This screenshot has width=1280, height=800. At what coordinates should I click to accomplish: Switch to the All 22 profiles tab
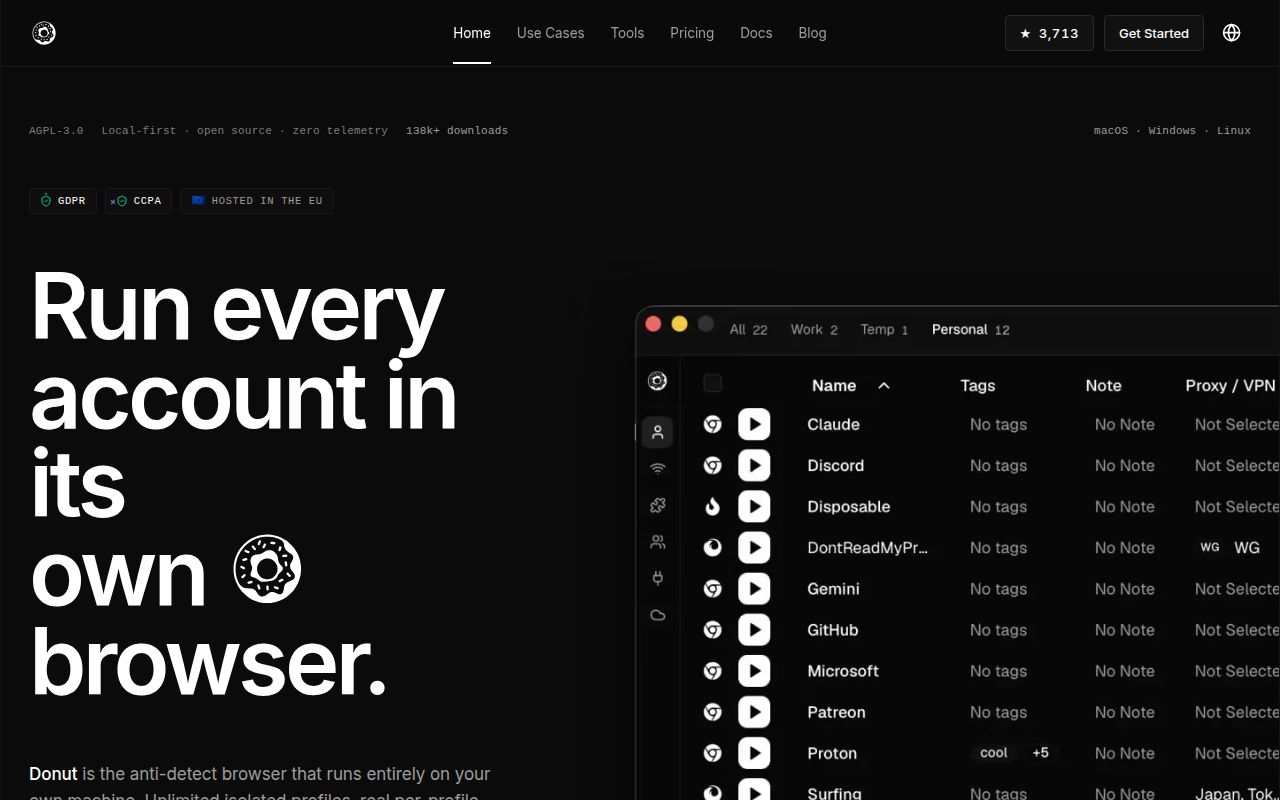pyautogui.click(x=748, y=329)
